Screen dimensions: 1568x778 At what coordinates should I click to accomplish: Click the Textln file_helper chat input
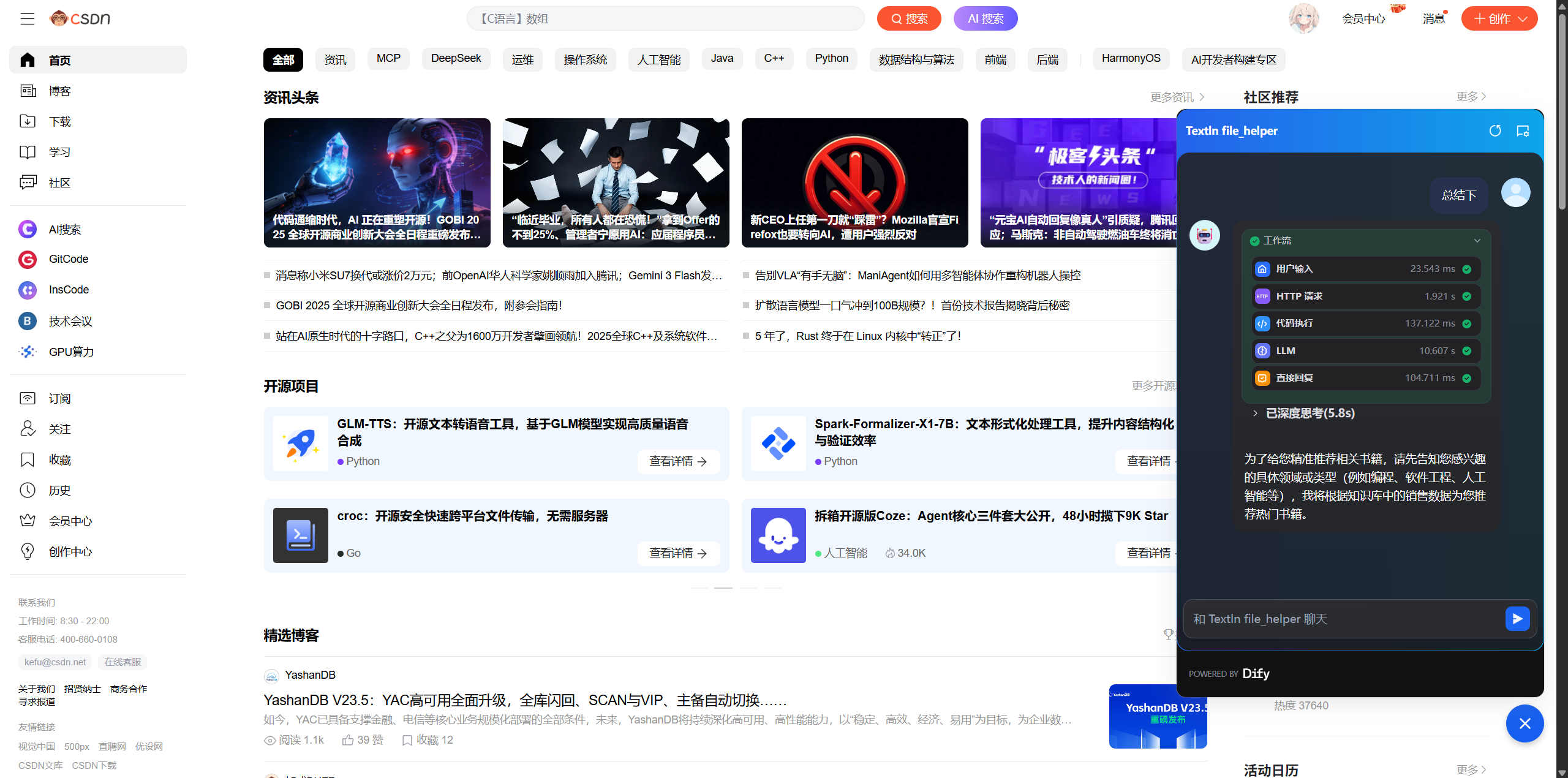coord(1341,619)
